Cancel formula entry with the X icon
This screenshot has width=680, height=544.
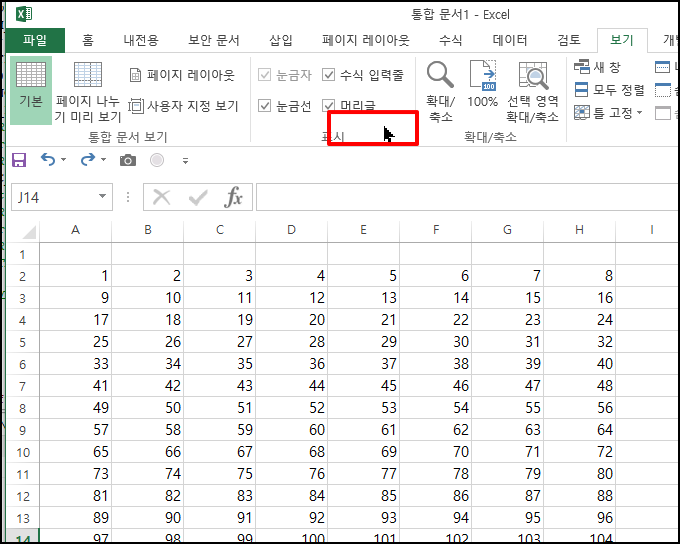[162, 197]
